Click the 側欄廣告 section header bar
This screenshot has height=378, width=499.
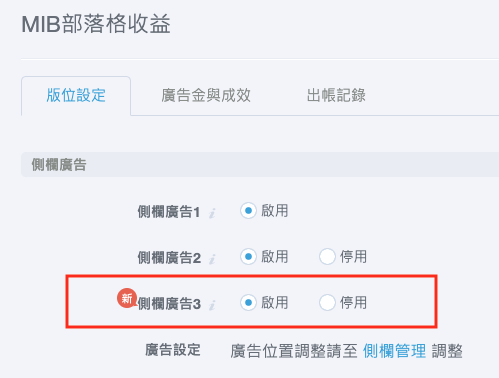(260, 165)
